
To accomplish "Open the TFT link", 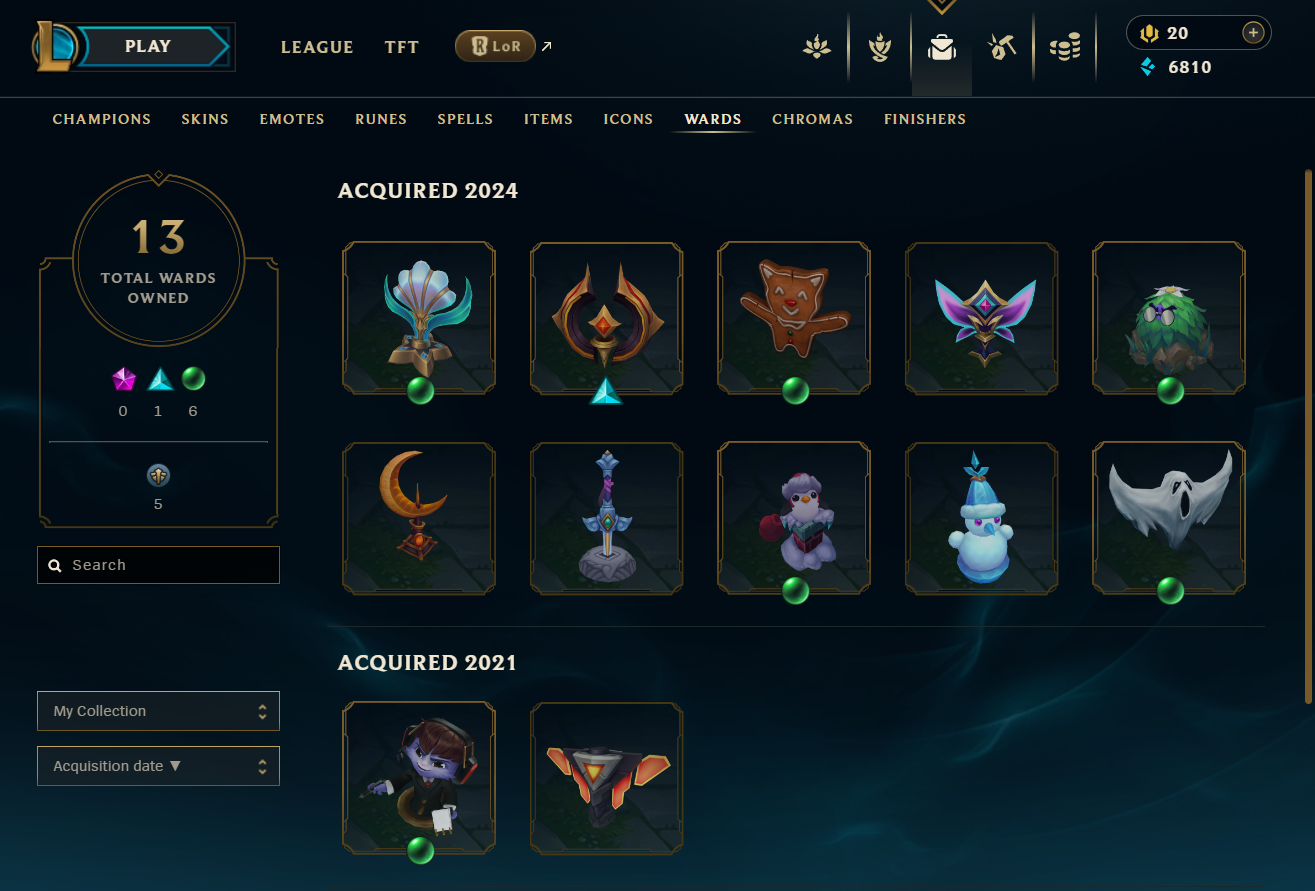I will (402, 47).
